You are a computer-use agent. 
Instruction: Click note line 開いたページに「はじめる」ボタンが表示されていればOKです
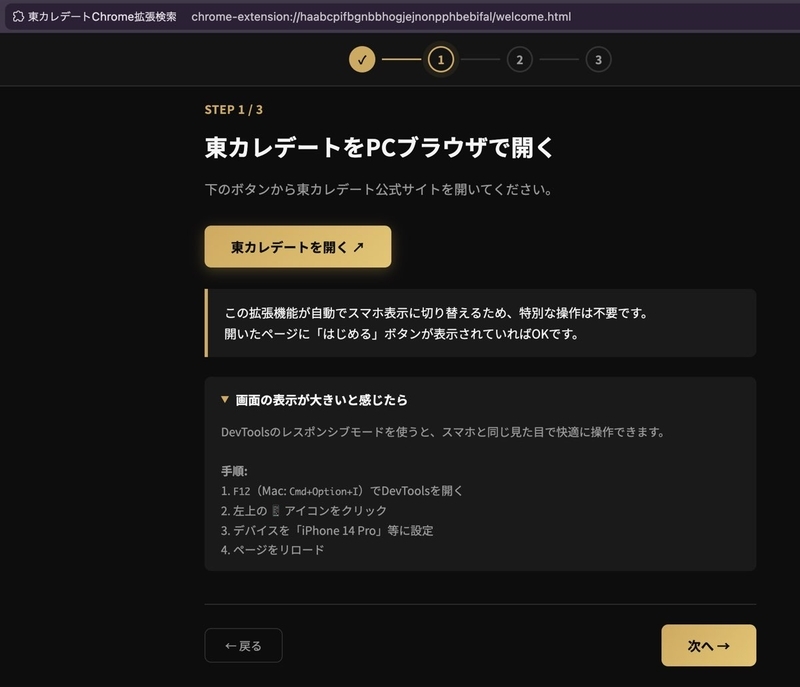tap(402, 334)
